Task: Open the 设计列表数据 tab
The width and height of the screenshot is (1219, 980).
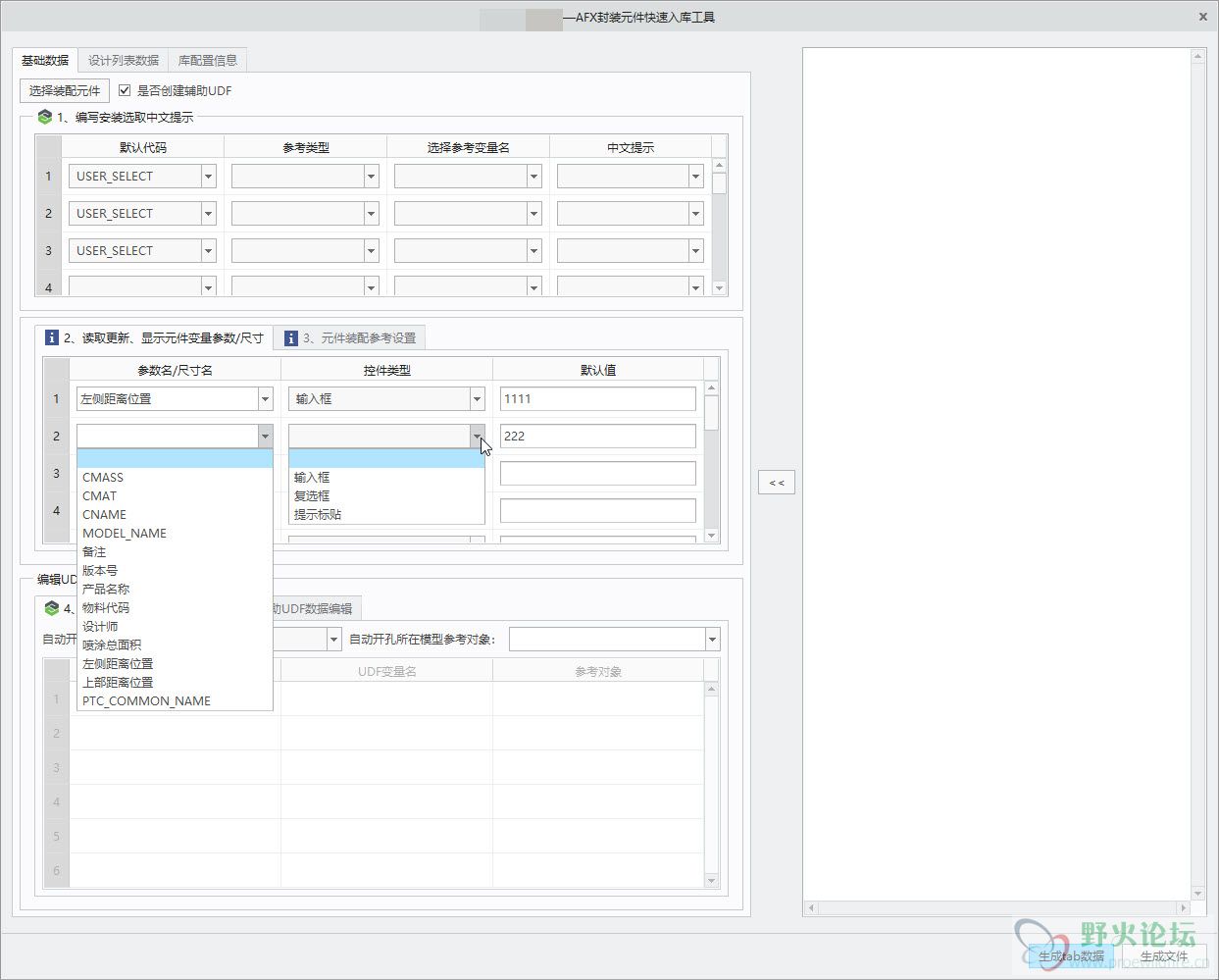Action: tap(124, 60)
